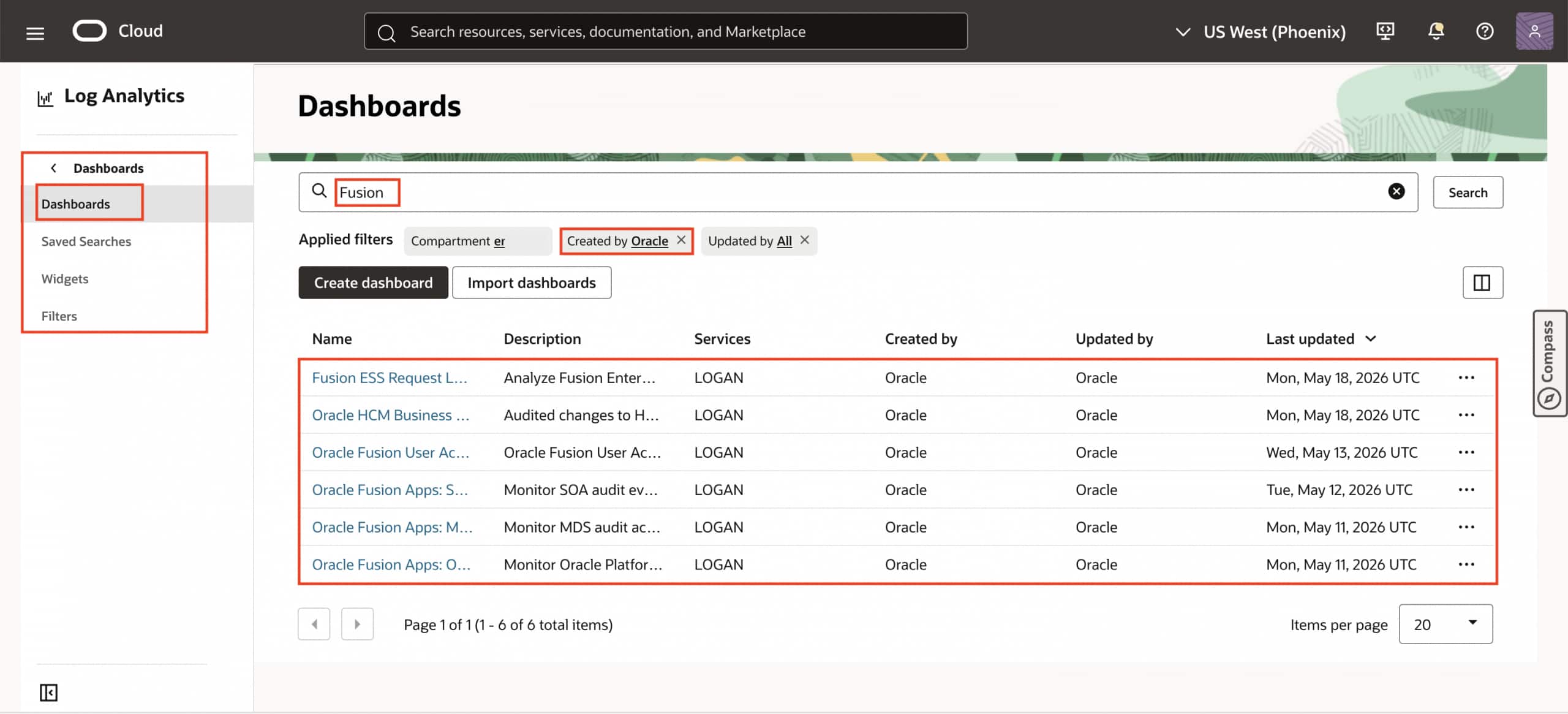
Task: Open actions menu for Oracle HCM Business row
Action: (1466, 415)
